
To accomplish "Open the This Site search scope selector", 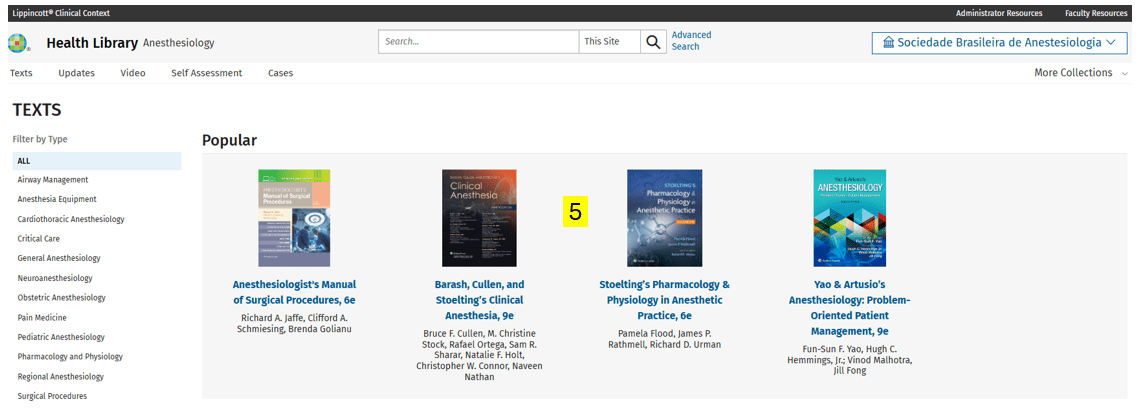I will tap(609, 42).
